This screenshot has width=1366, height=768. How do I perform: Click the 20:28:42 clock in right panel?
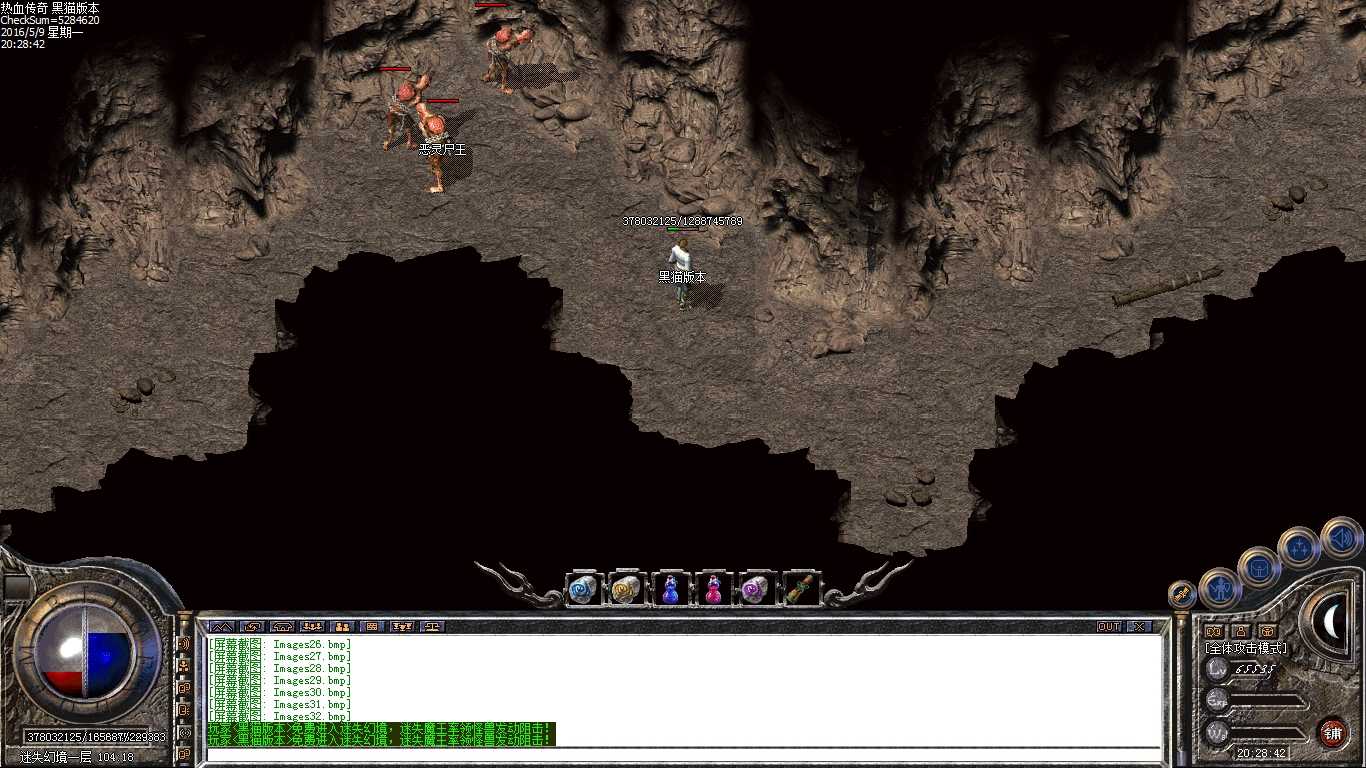point(1262,753)
